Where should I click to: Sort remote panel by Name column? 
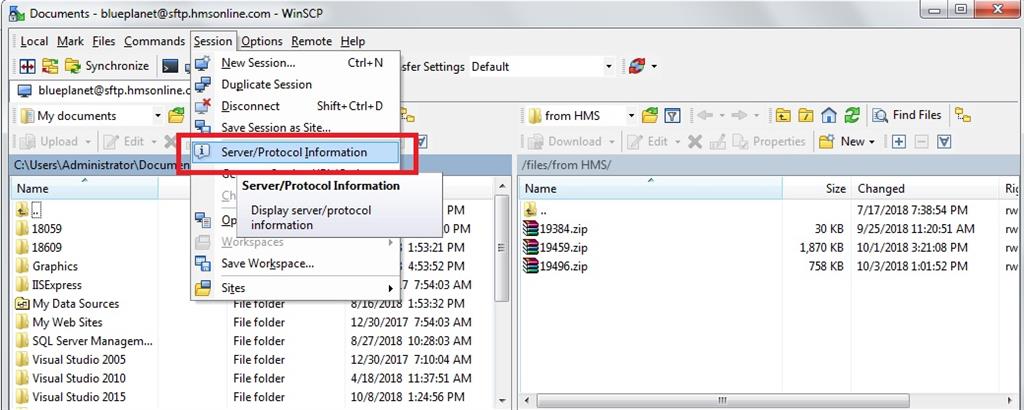click(x=650, y=188)
